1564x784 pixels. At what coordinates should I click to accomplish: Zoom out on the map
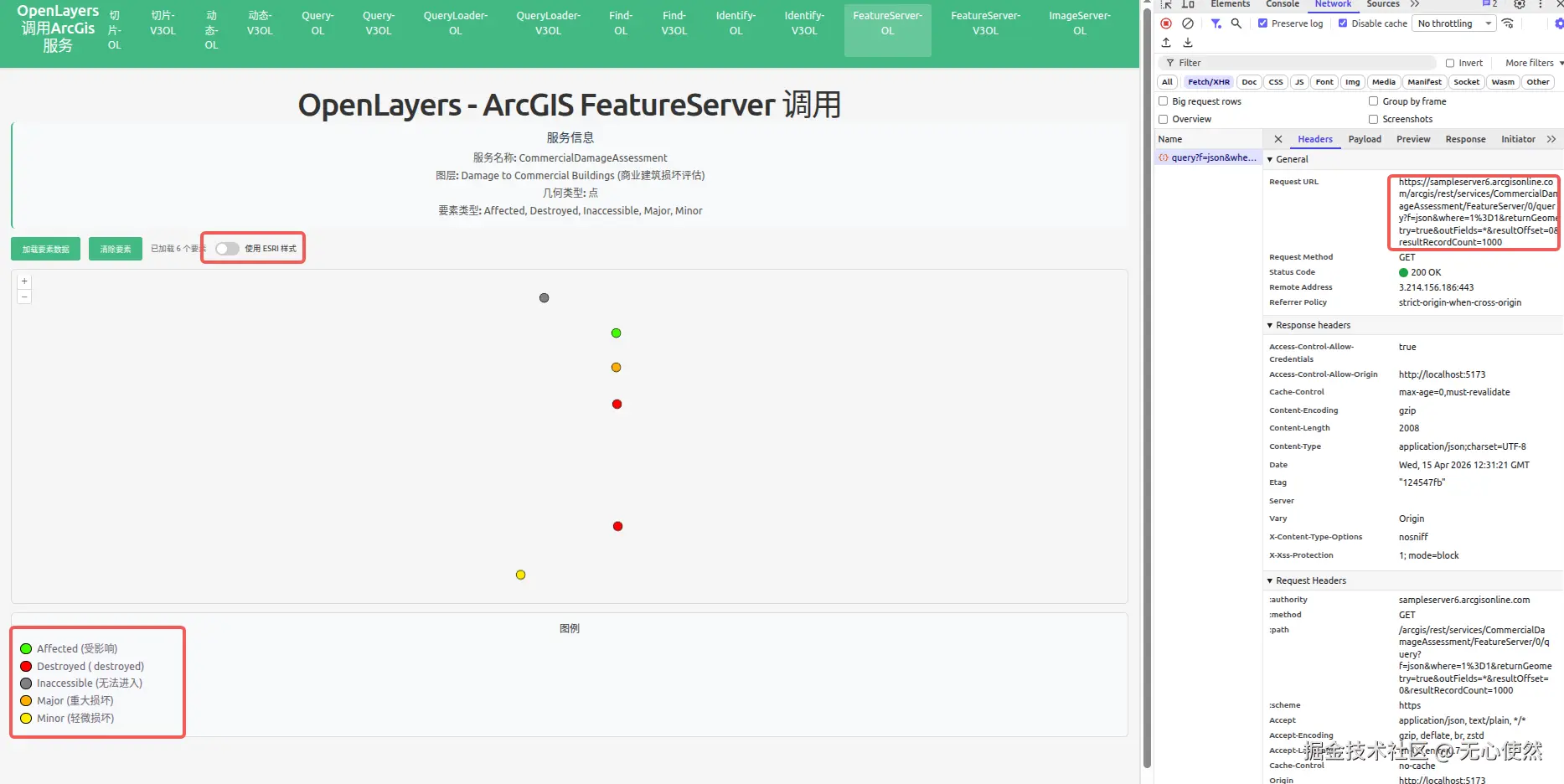tap(24, 297)
